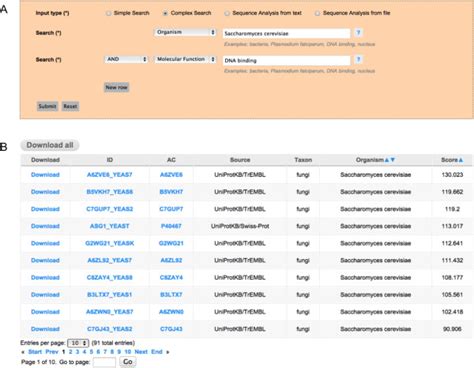
Task: Open the G2WG21_YEASK ID link
Action: (x=110, y=243)
